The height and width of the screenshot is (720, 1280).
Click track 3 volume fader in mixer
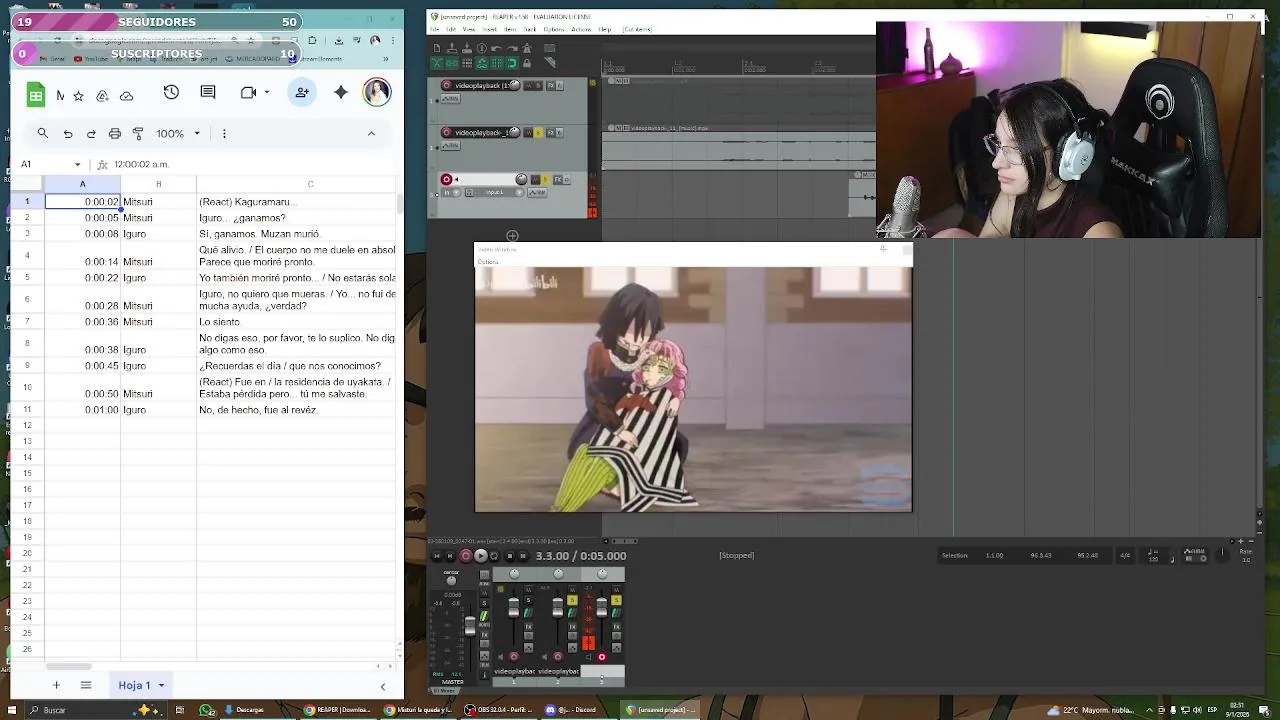602,607
